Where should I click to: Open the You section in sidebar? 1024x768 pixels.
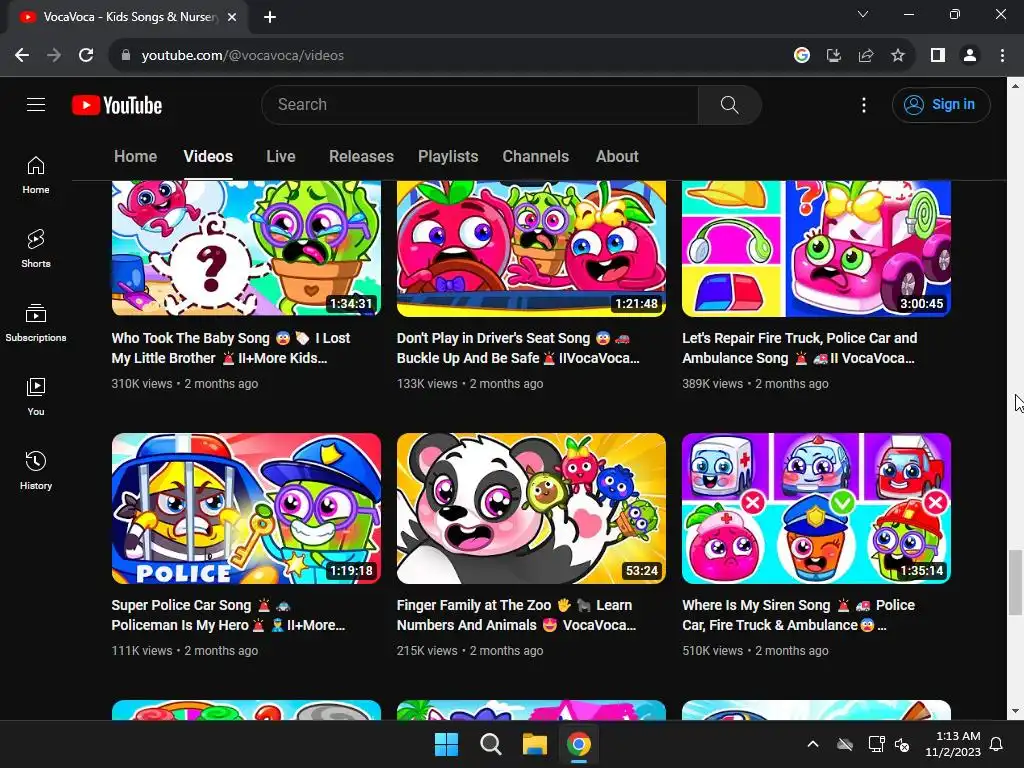[x=36, y=396]
